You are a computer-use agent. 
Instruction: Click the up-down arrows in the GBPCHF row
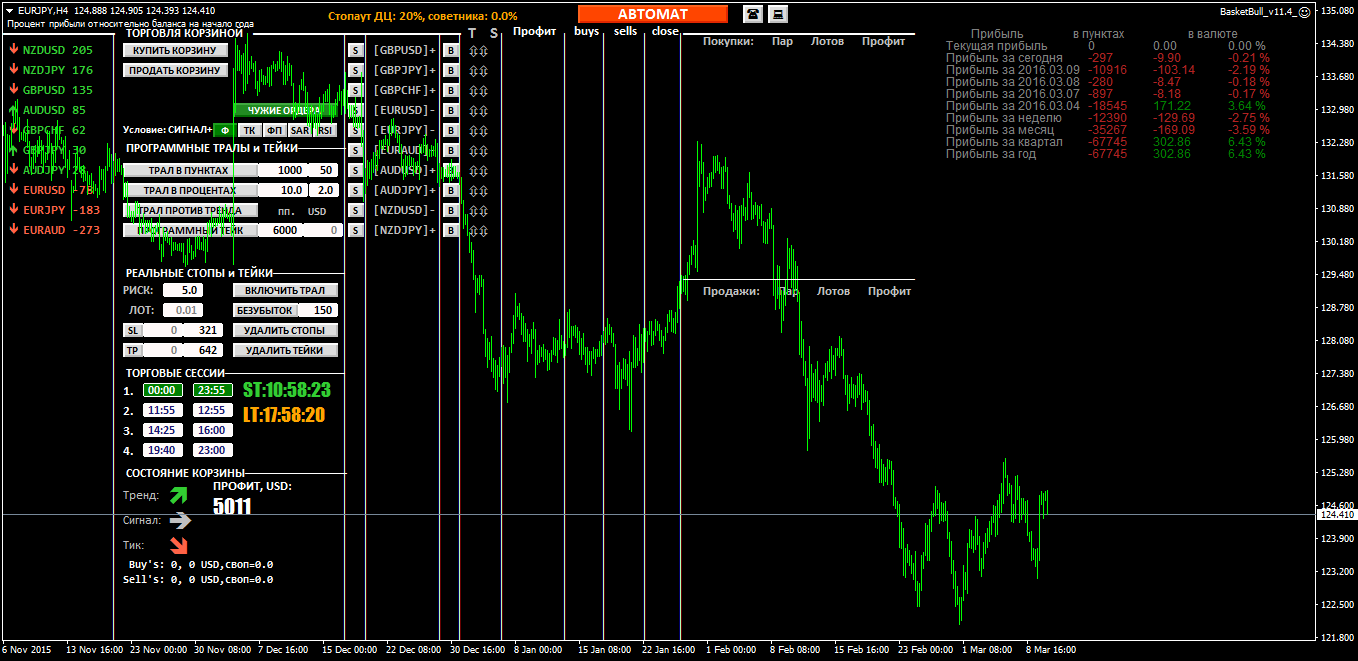[477, 90]
